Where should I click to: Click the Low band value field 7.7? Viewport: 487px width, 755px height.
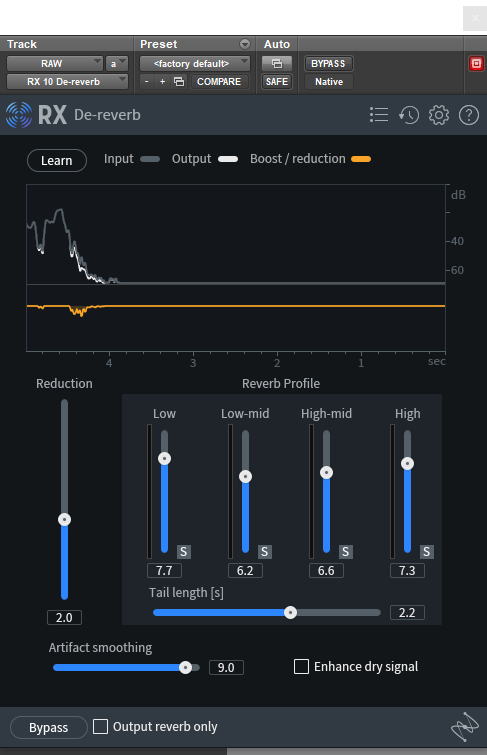point(165,571)
